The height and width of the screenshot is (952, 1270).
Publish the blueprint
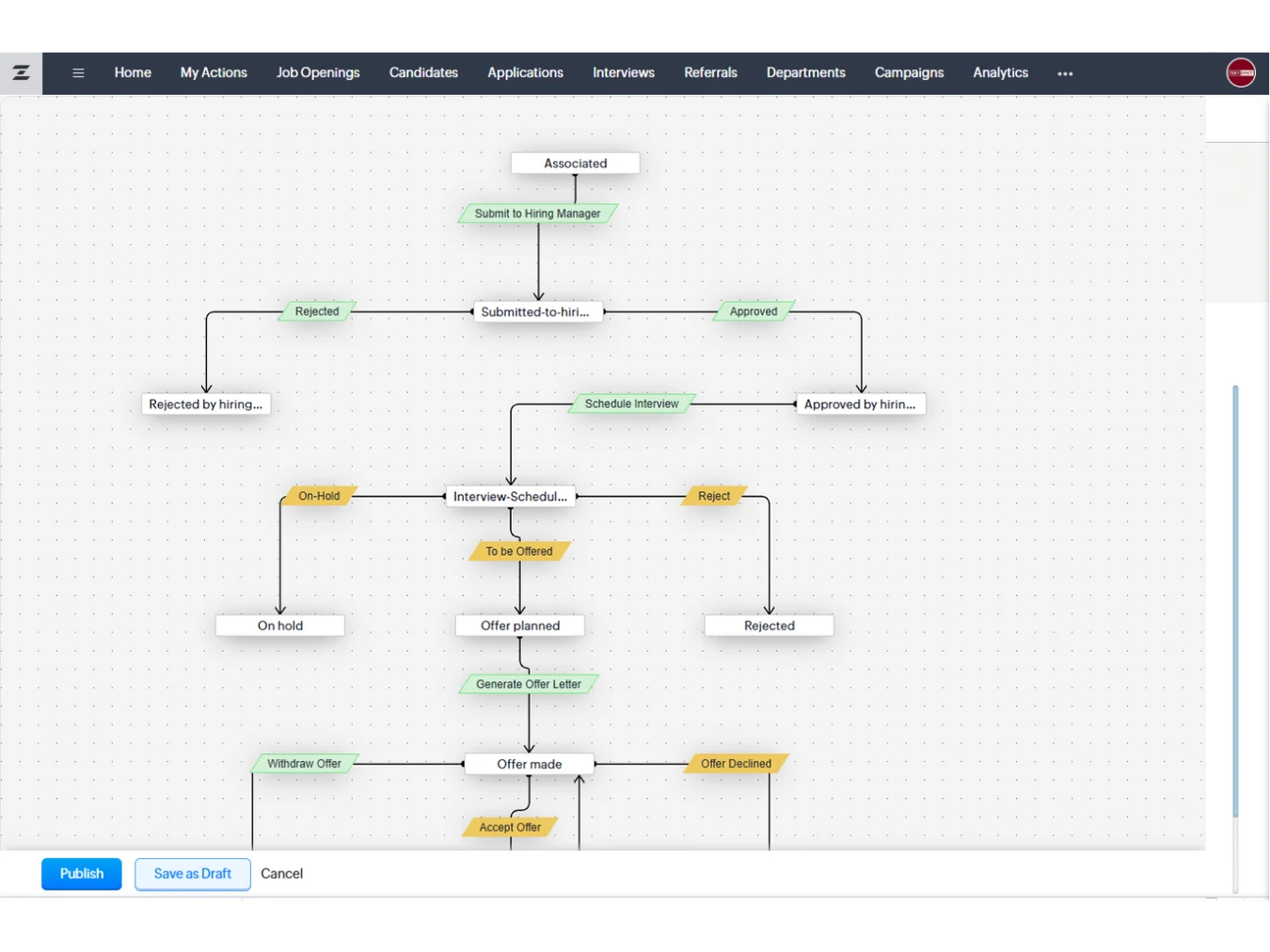81,874
